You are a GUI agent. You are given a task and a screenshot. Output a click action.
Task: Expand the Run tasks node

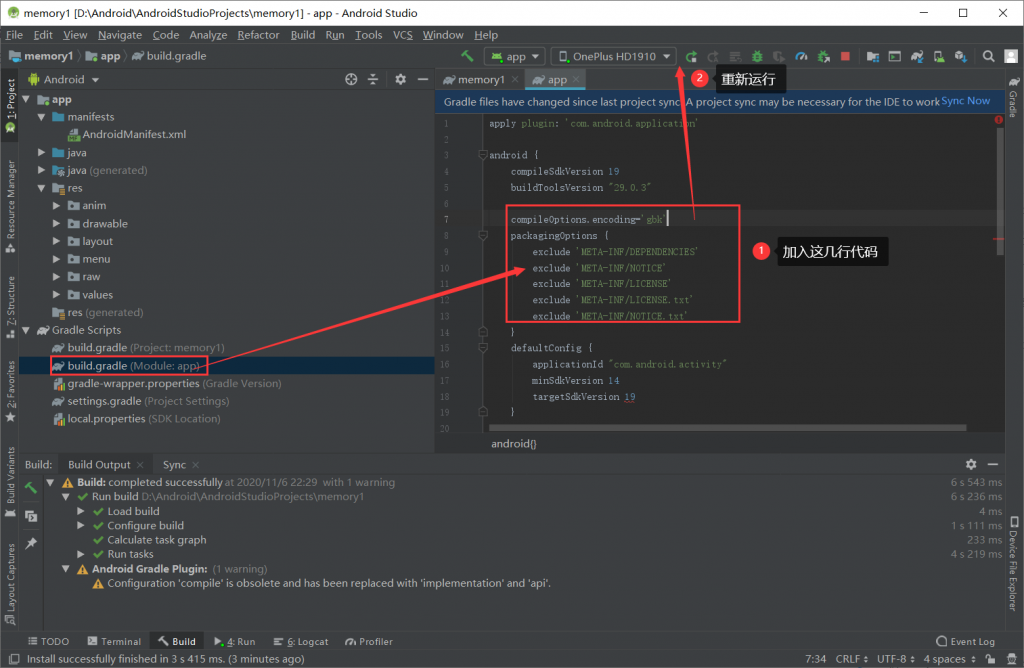click(81, 554)
